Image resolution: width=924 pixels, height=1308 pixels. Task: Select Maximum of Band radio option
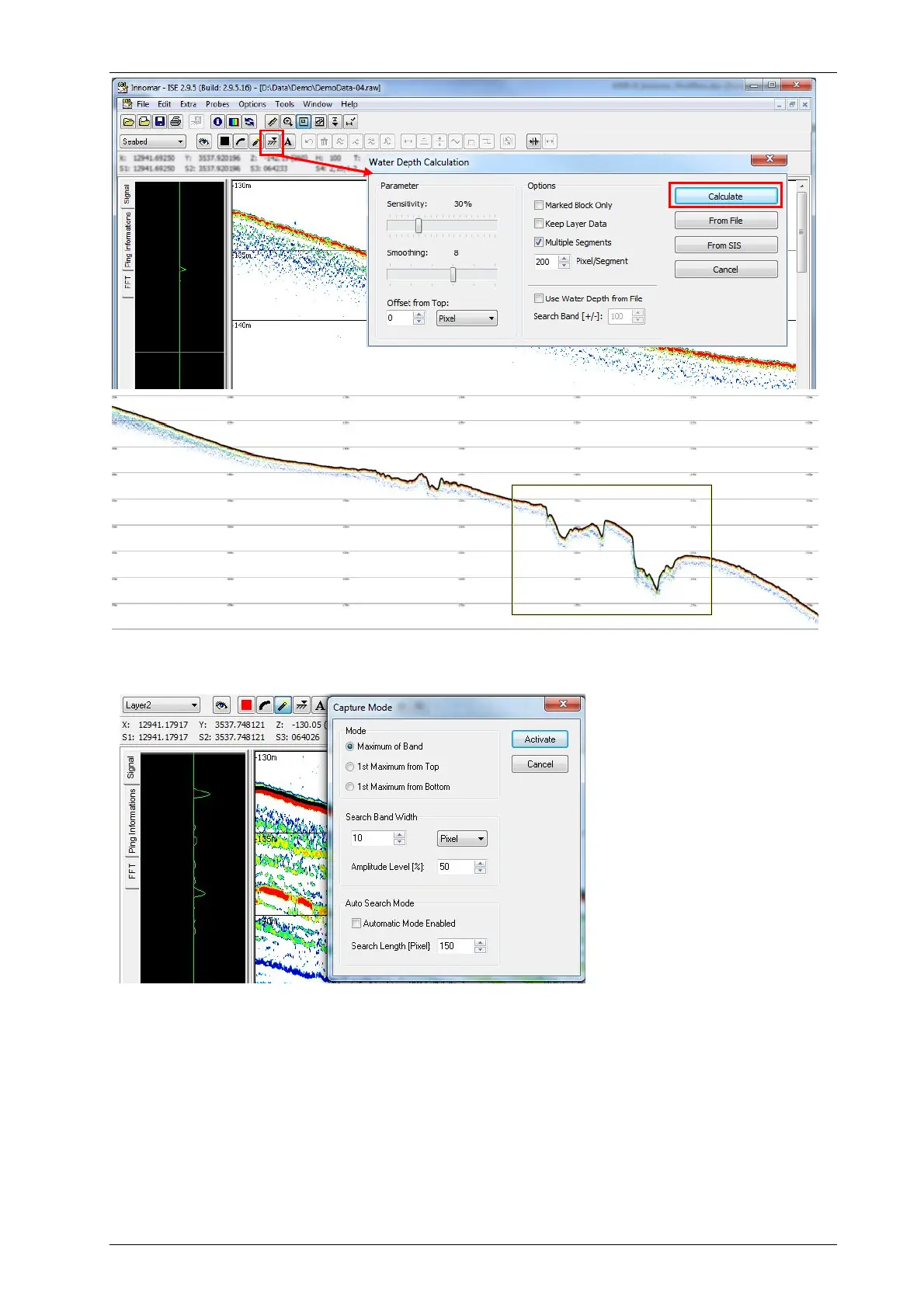(x=350, y=746)
